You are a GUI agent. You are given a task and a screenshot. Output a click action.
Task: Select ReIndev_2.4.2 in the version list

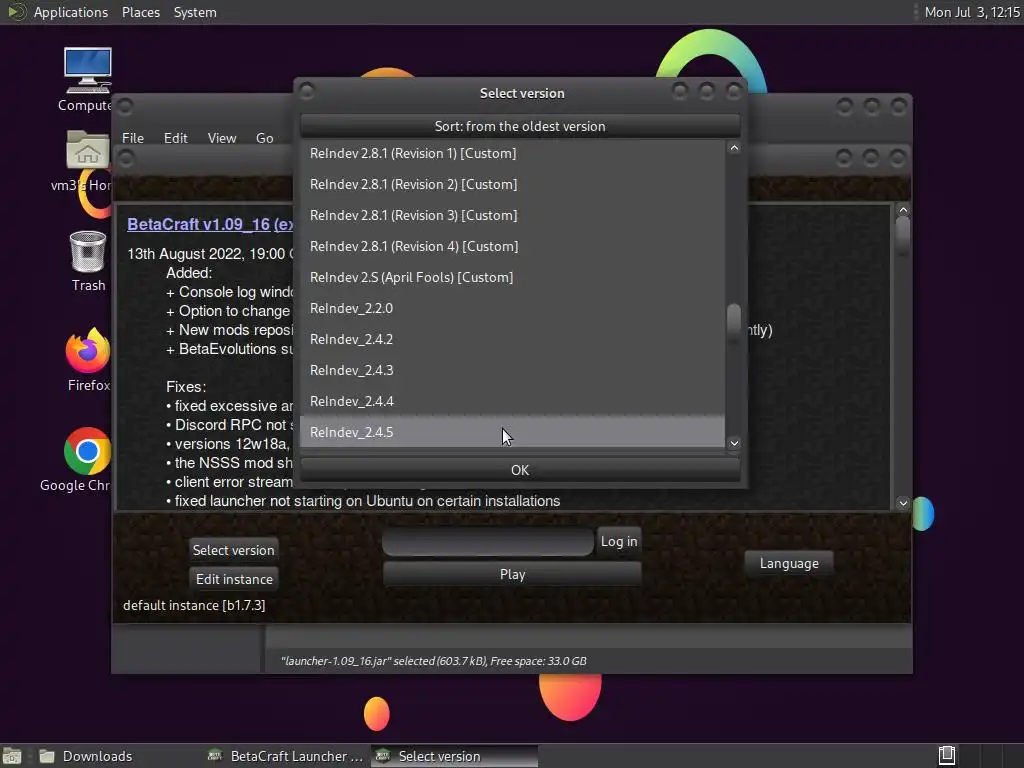coord(512,339)
